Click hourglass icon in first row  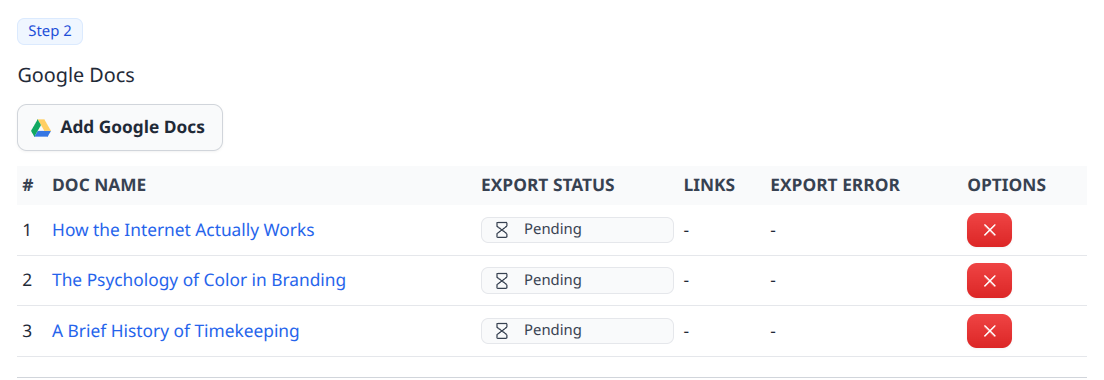coord(502,230)
